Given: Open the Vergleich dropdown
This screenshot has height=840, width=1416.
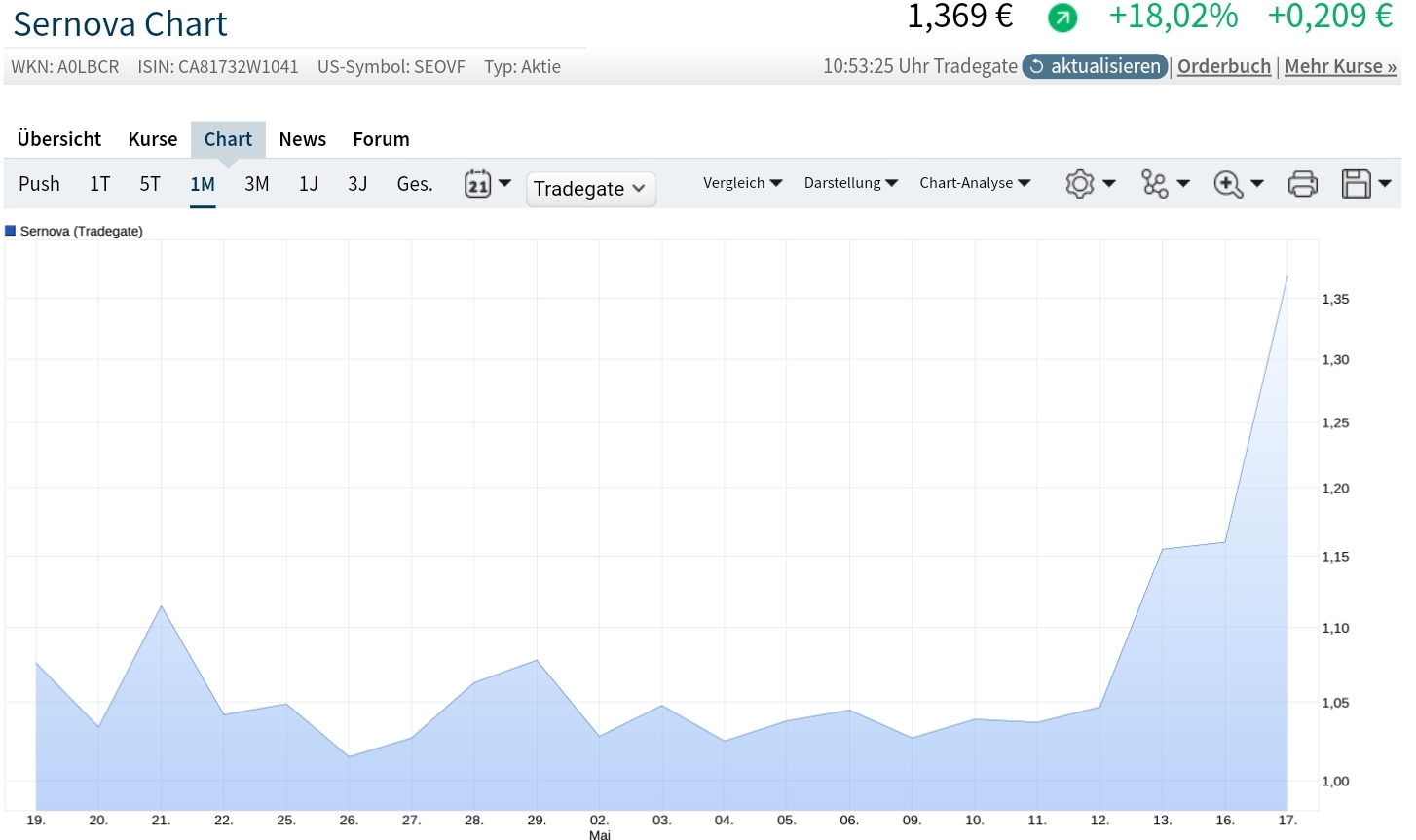Looking at the screenshot, I should pyautogui.click(x=743, y=183).
